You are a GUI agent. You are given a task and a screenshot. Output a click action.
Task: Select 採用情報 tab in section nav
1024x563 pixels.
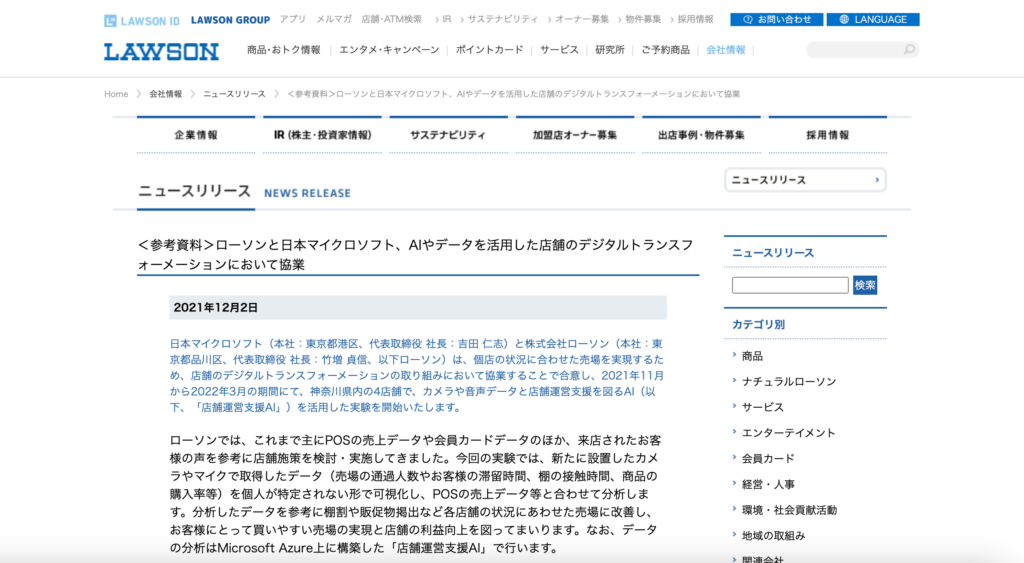click(x=827, y=135)
